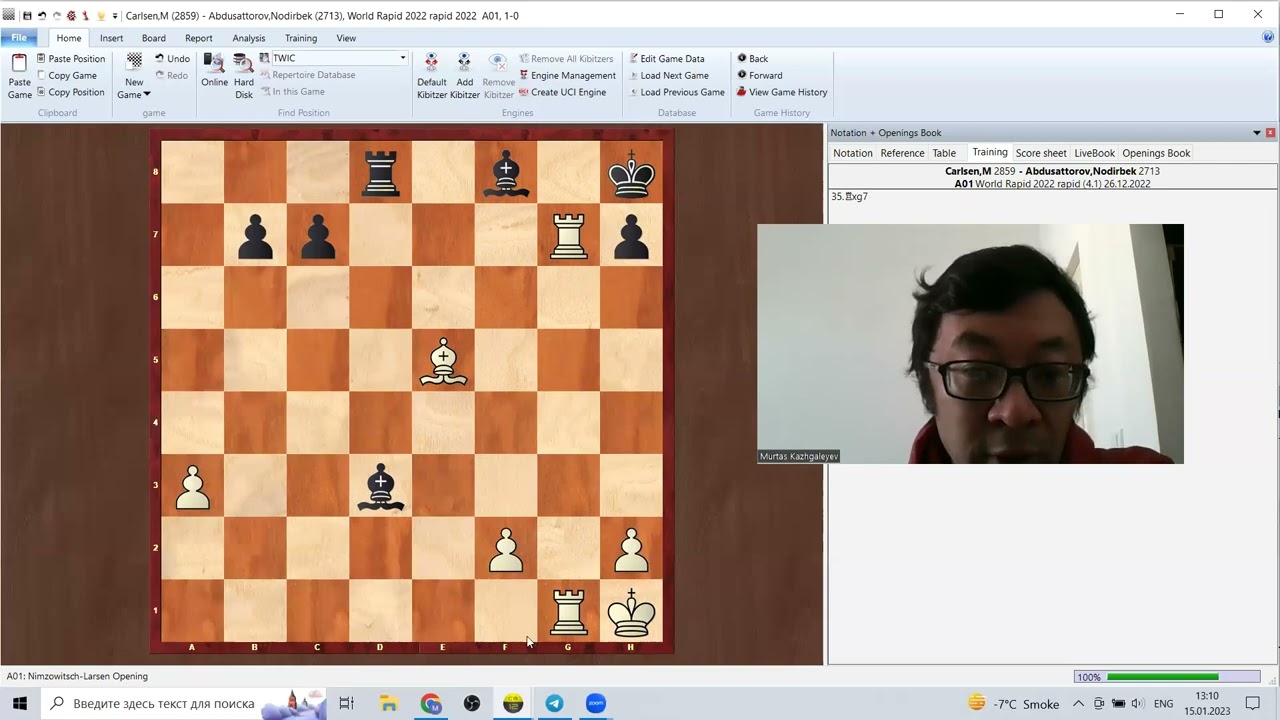Switch to the View ribbon tab

click(346, 38)
